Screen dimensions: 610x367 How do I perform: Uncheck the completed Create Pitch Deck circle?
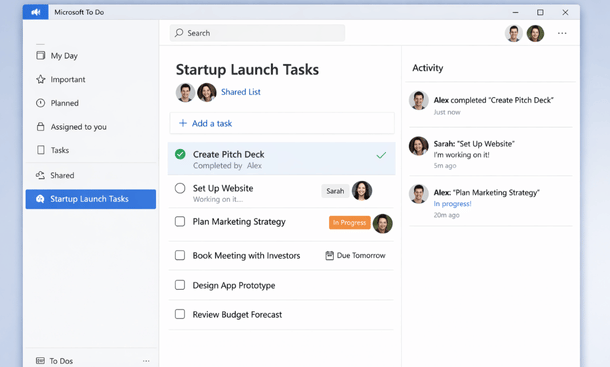point(180,154)
